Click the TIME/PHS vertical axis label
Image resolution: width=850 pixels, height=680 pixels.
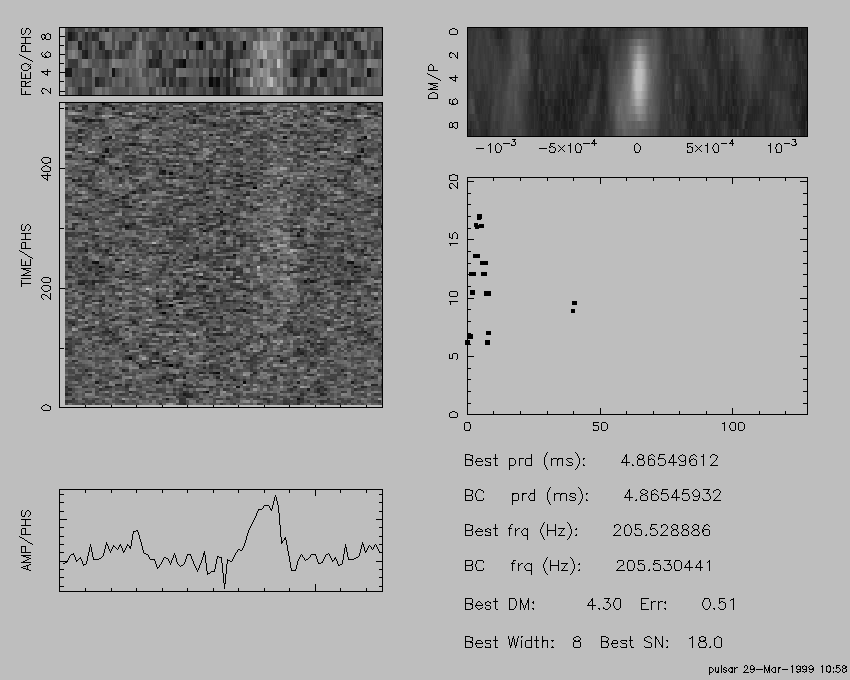28,255
